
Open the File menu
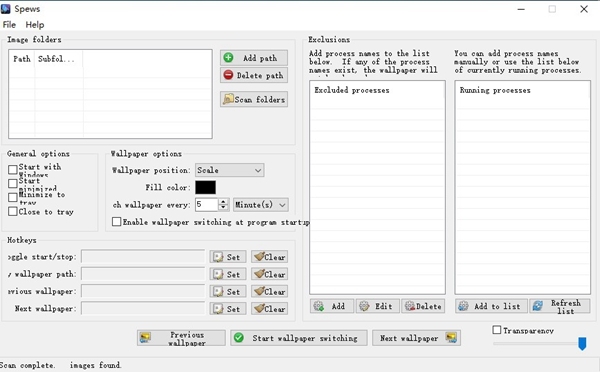[x=9, y=25]
